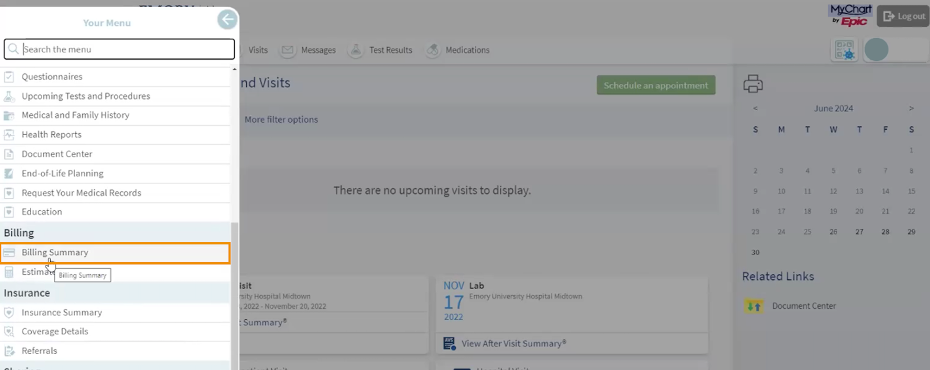Go to Messages in top navigation
This screenshot has height=370, width=930.
click(318, 50)
